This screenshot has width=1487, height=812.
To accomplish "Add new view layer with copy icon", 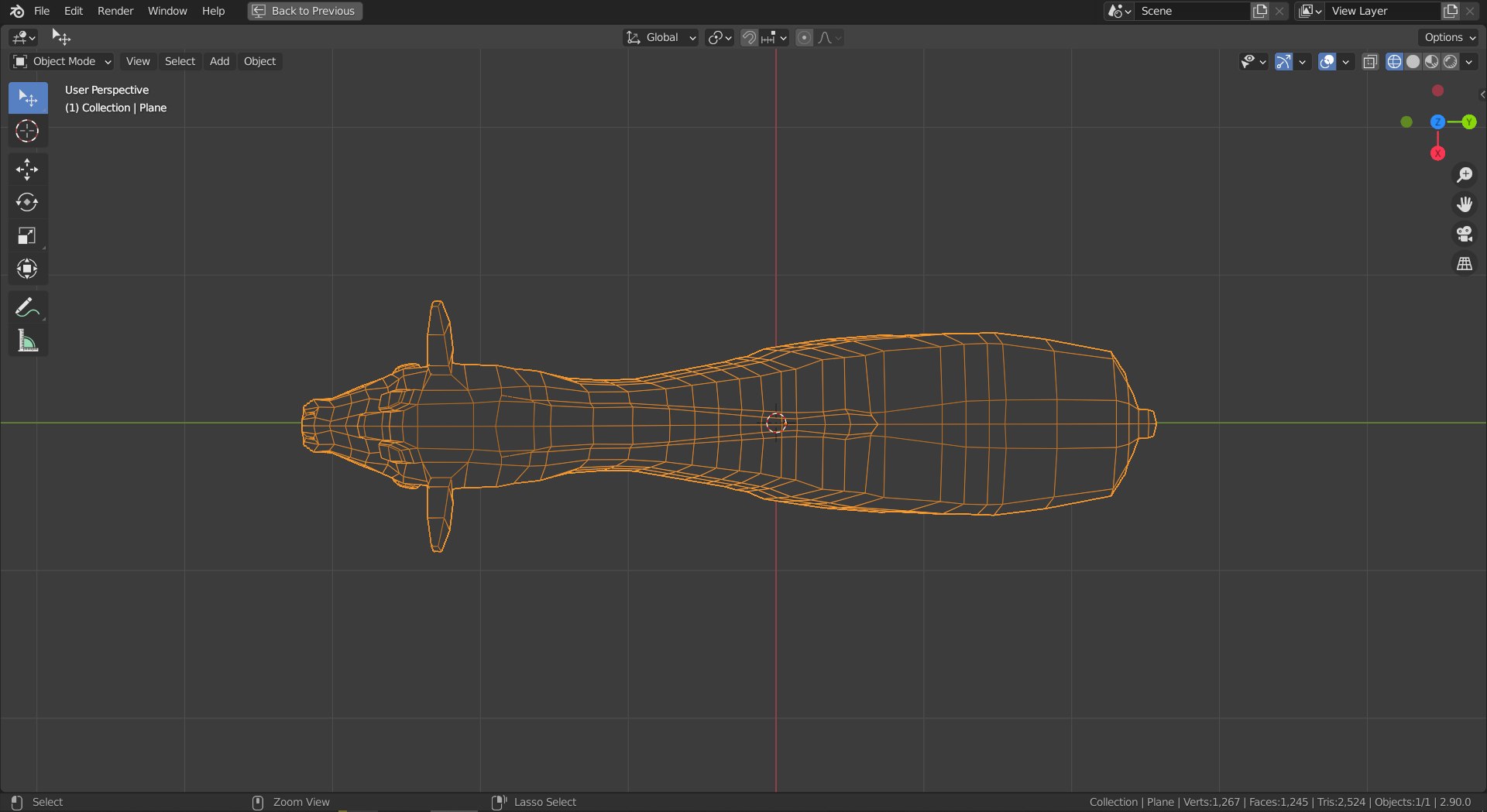I will (x=1451, y=11).
